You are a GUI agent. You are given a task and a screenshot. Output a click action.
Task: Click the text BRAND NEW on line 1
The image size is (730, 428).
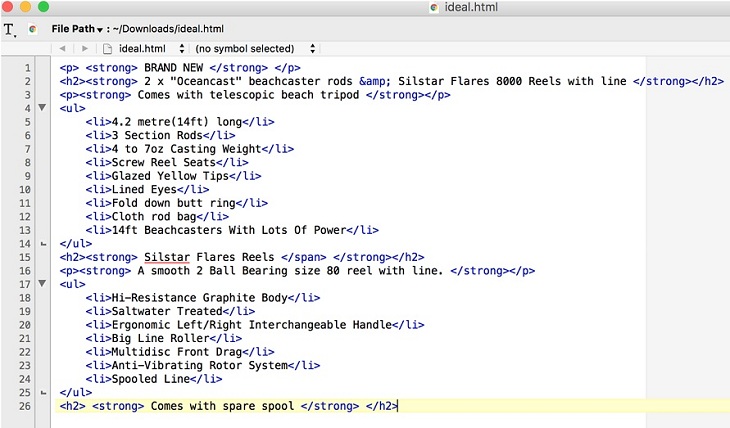tap(174, 68)
